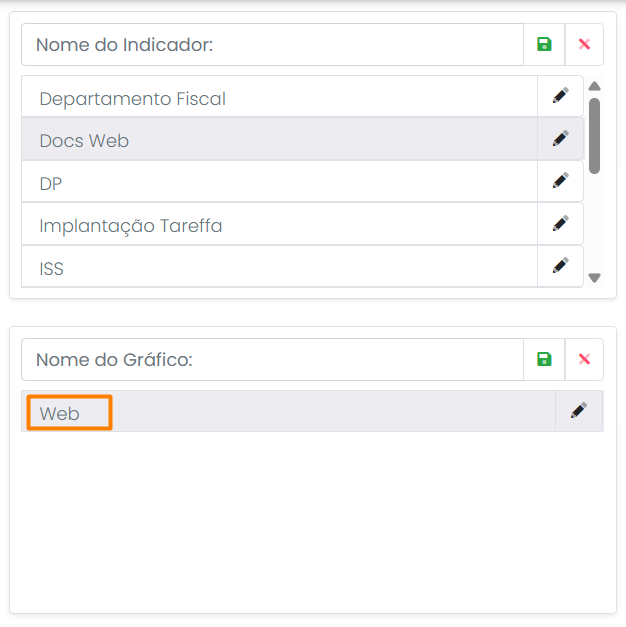Save the chart name with green disk
This screenshot has height=627, width=626.
[544, 359]
